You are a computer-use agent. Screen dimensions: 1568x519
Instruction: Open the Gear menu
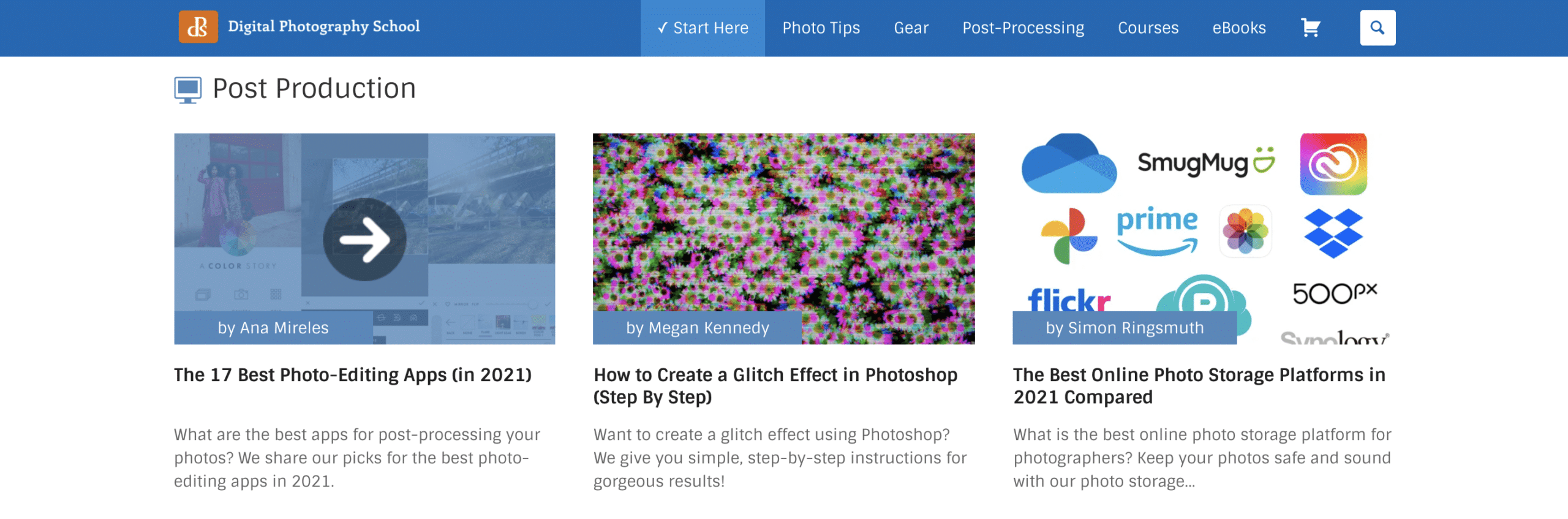point(911,28)
